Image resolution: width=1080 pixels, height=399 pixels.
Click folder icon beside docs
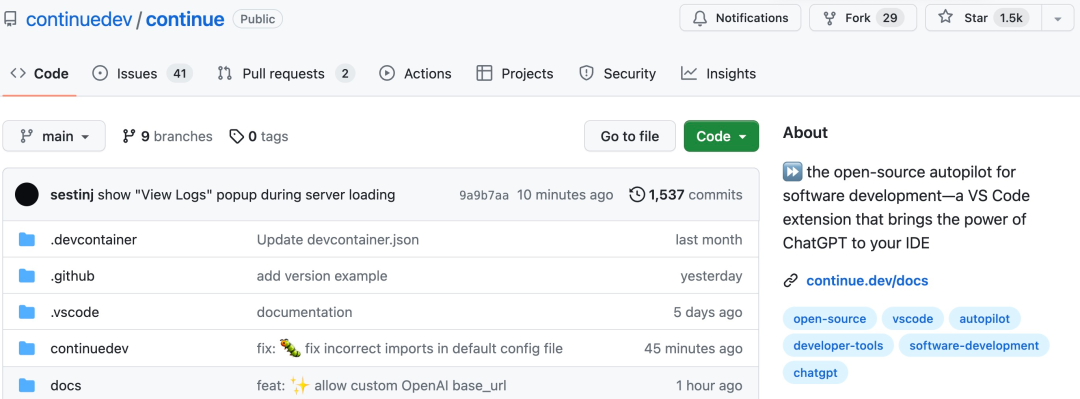pyautogui.click(x=27, y=385)
